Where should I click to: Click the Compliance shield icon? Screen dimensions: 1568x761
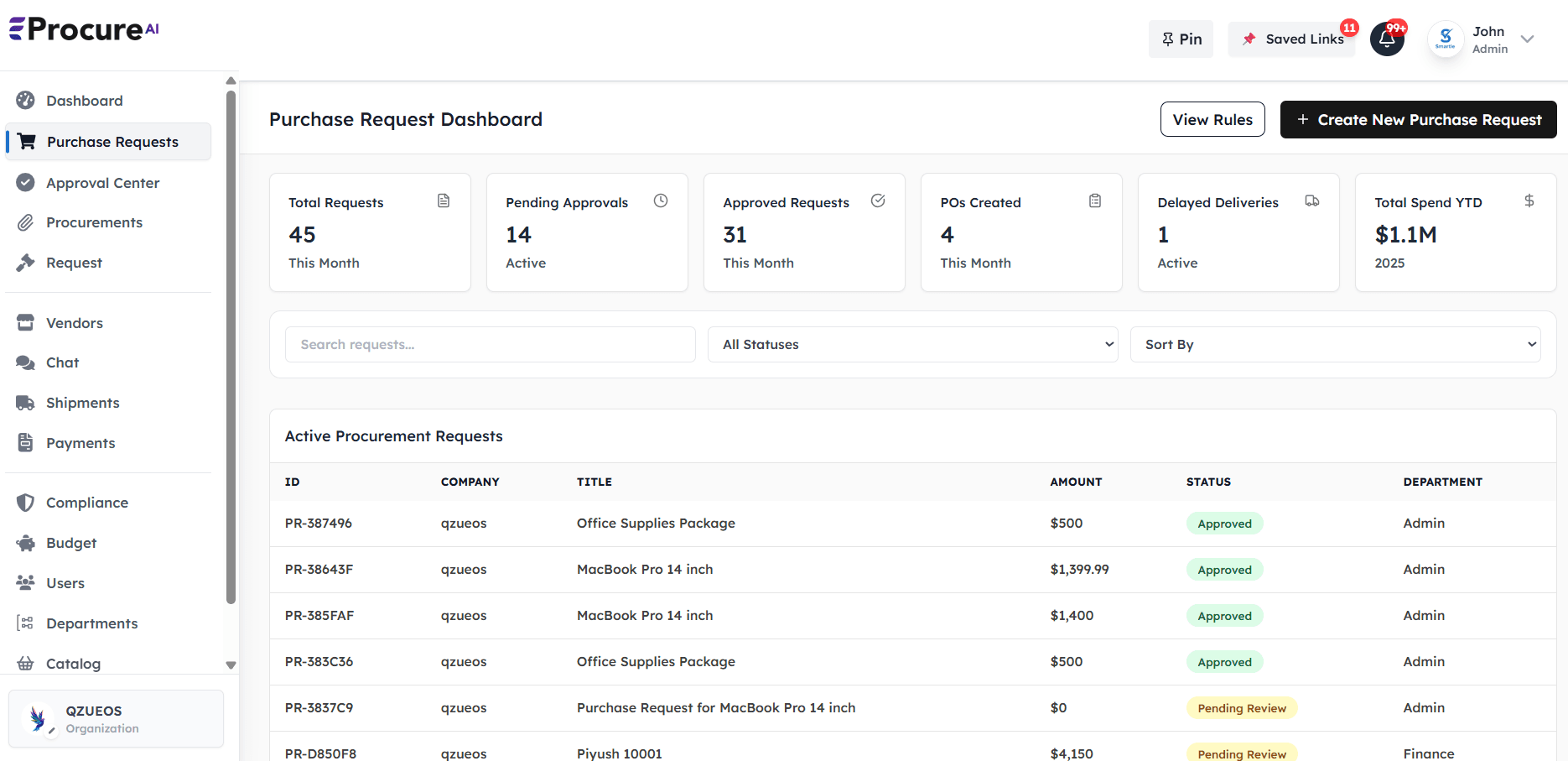(26, 503)
